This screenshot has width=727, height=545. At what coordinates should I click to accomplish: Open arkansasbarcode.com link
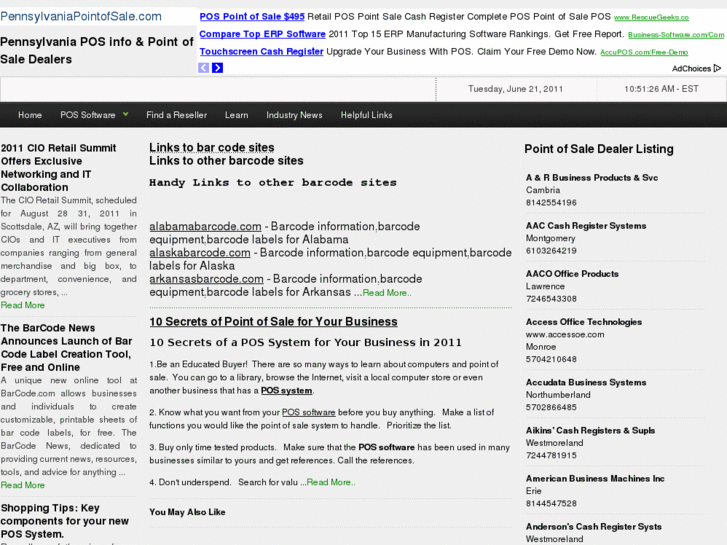click(x=206, y=279)
